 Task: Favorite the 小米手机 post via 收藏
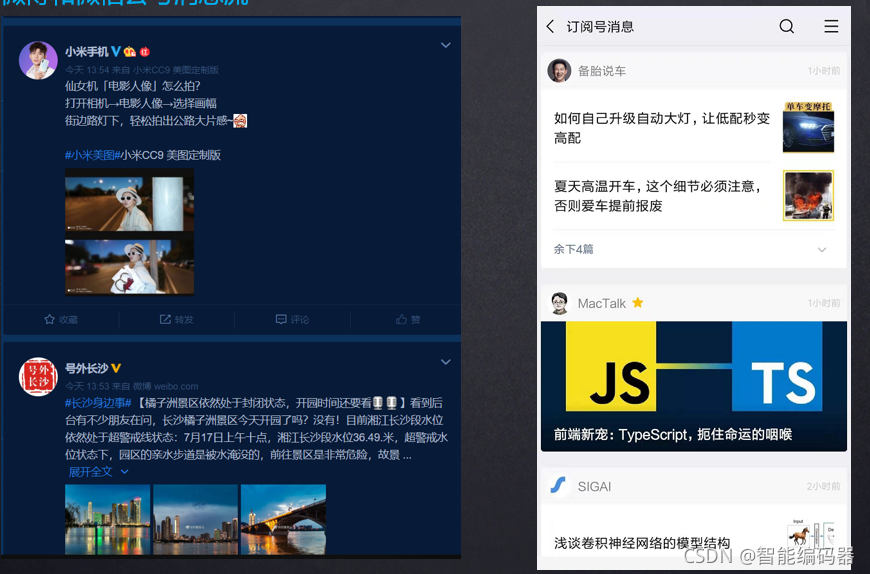(x=60, y=320)
